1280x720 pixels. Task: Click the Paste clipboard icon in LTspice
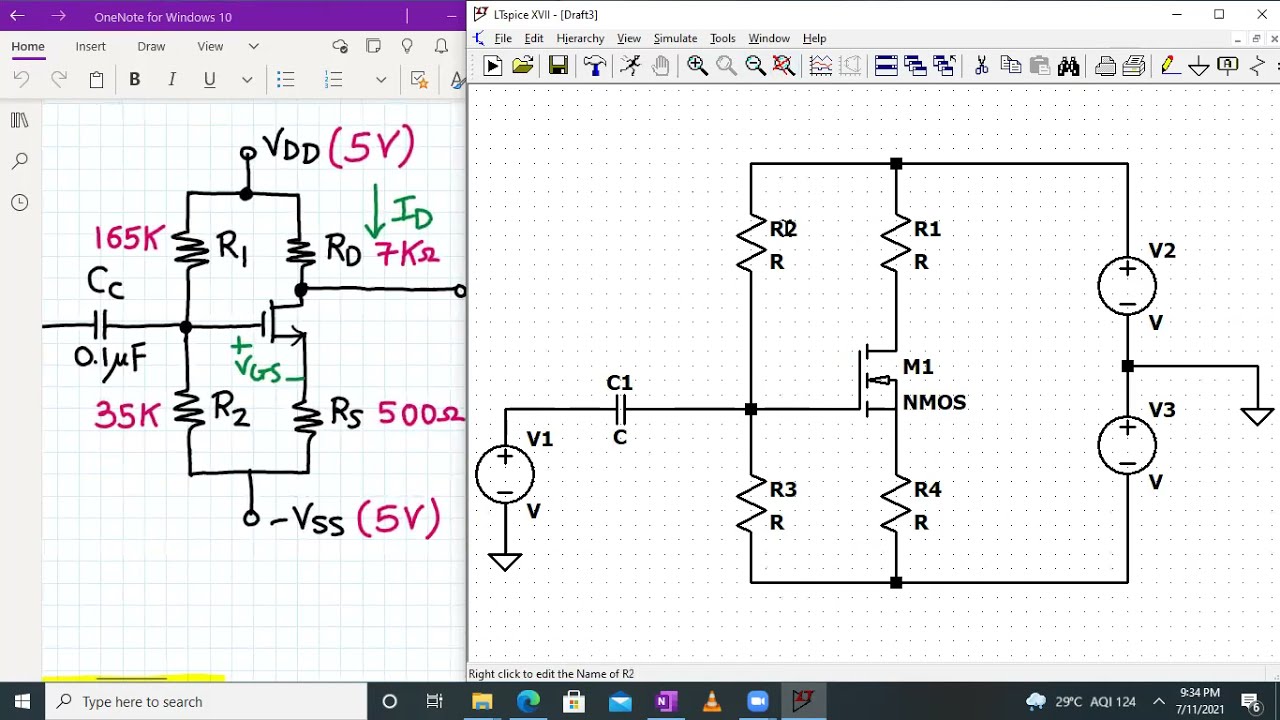(1039, 66)
